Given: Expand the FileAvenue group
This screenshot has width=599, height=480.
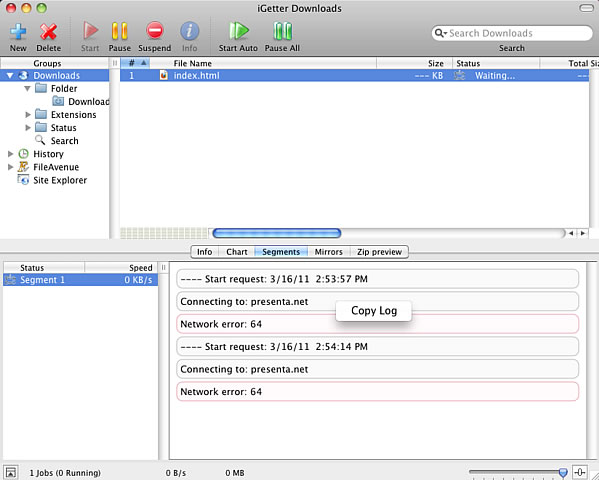Looking at the screenshot, I should pos(11,167).
